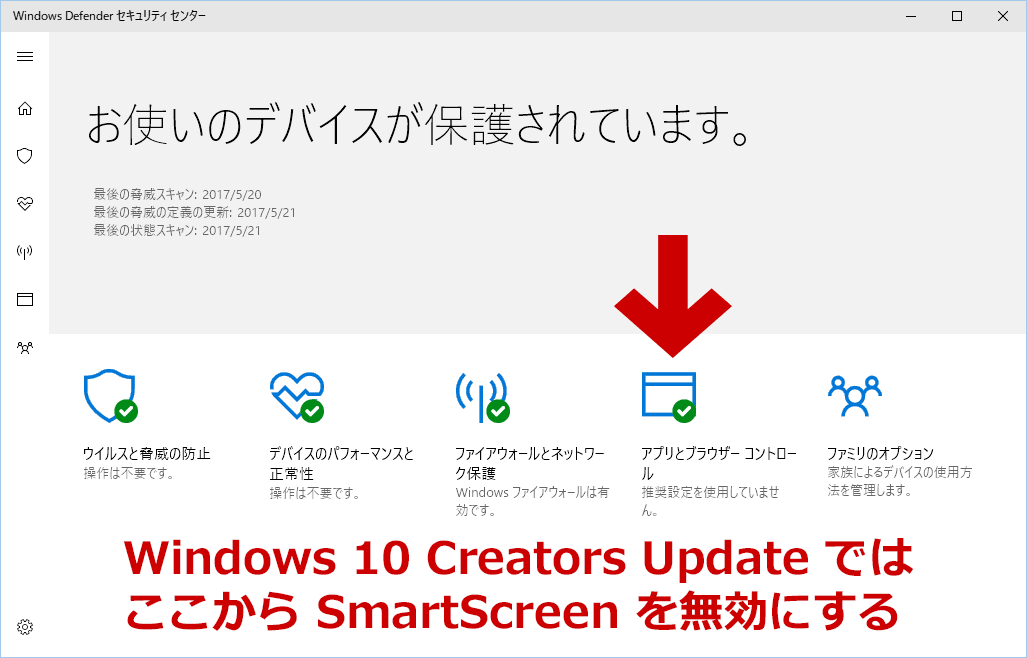Close the Windows Defender security center window
The width and height of the screenshot is (1027, 658).
pyautogui.click(x=1003, y=16)
